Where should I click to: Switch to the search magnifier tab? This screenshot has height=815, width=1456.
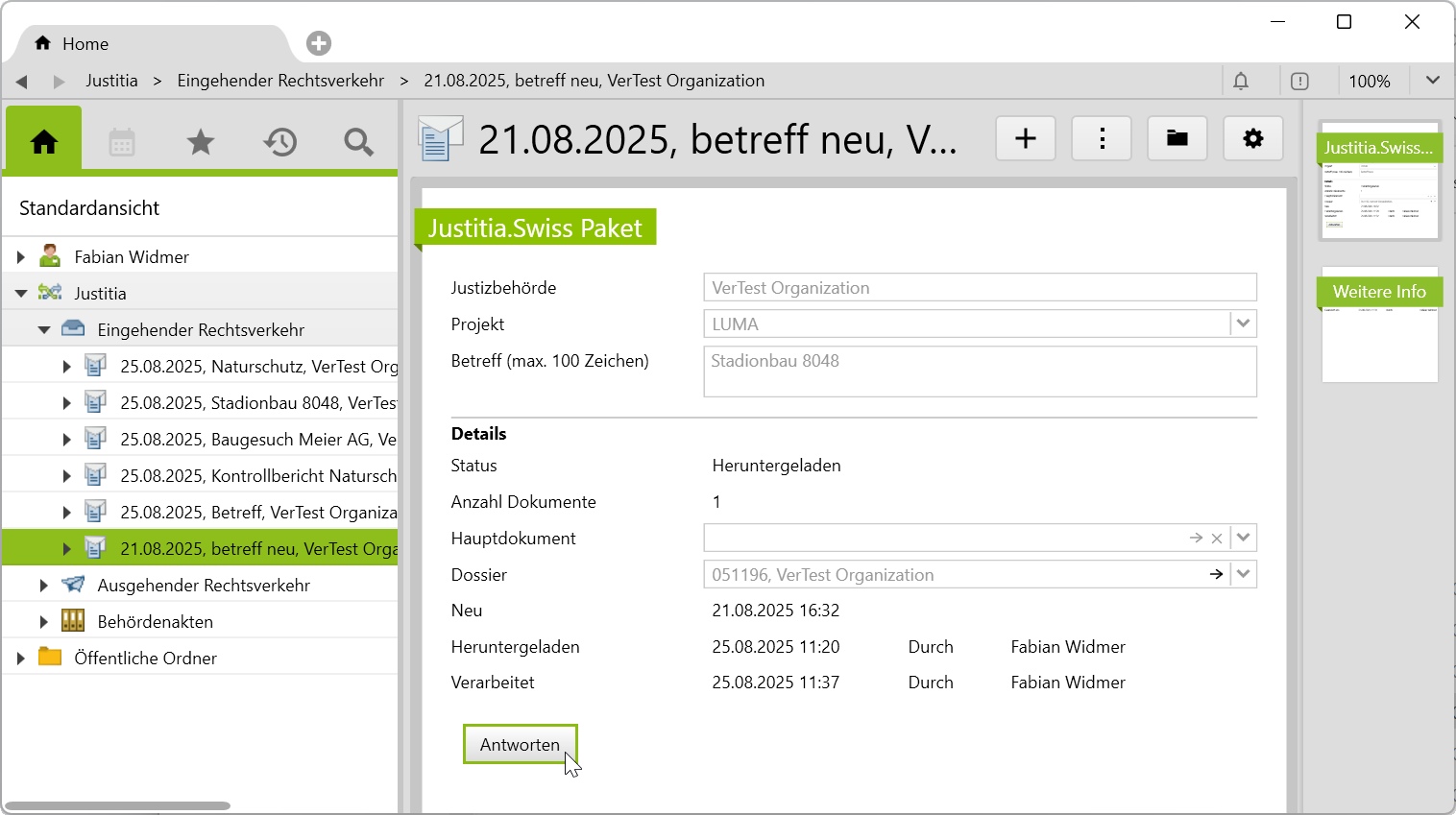[x=359, y=142]
